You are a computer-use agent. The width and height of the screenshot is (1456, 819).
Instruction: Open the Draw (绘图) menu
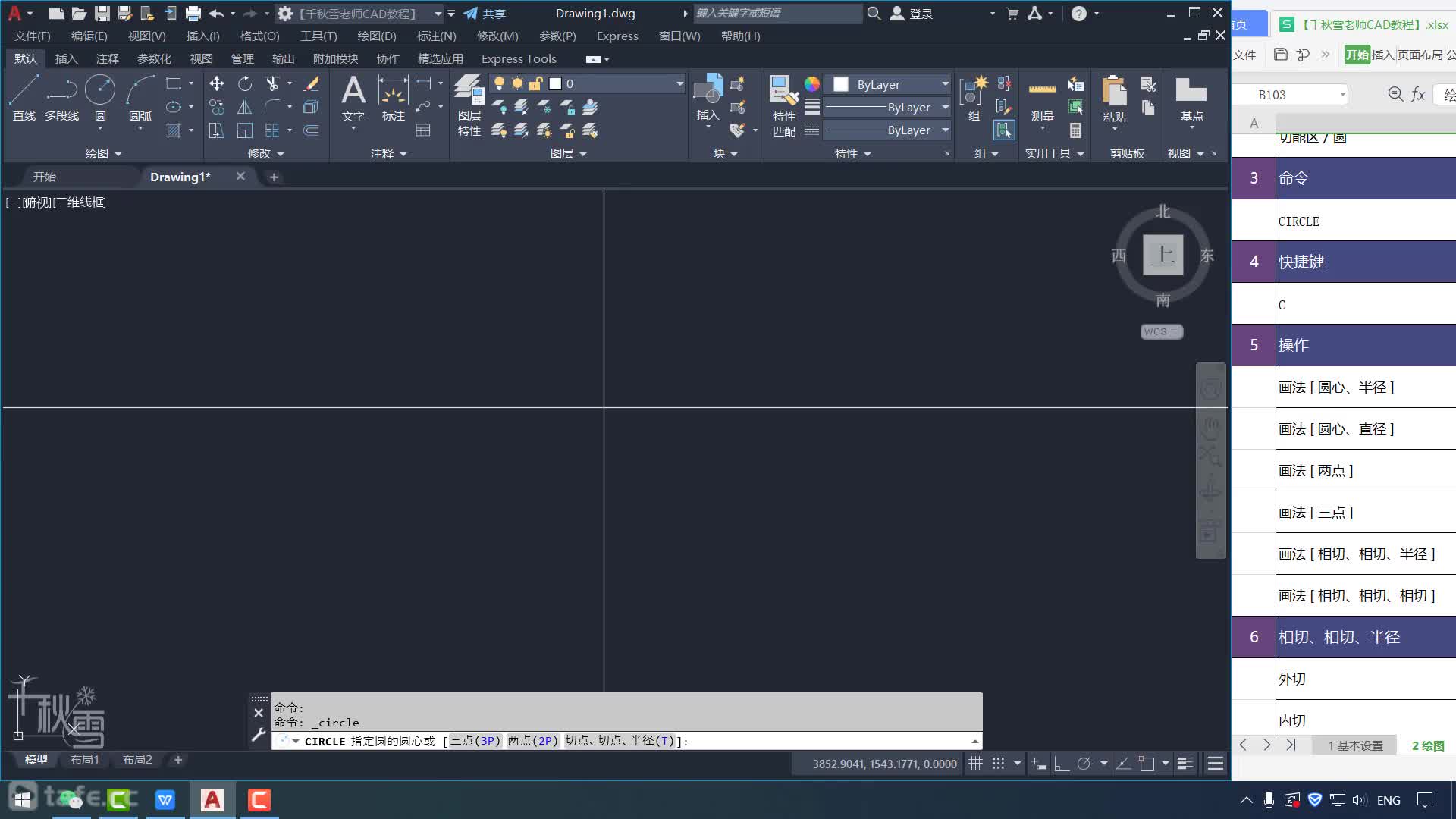click(x=377, y=36)
